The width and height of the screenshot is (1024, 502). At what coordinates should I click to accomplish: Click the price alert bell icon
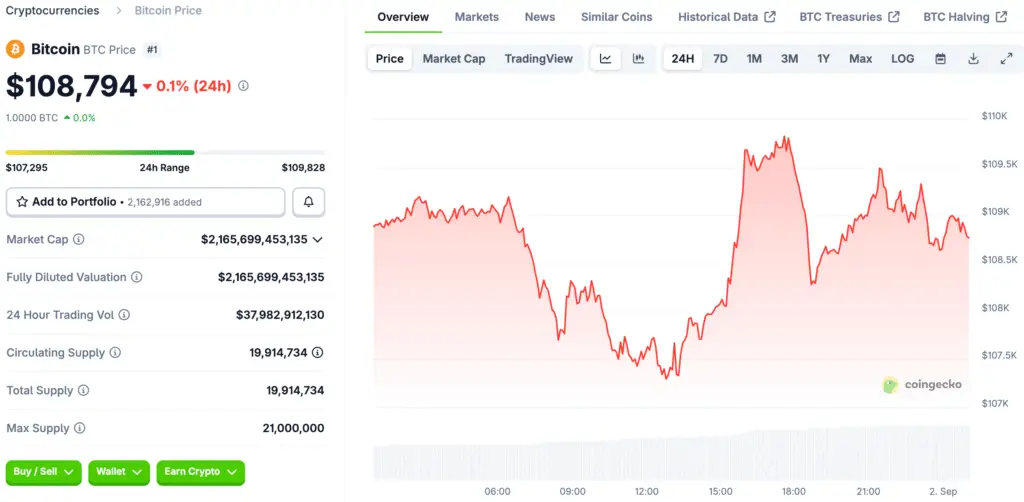pos(308,202)
